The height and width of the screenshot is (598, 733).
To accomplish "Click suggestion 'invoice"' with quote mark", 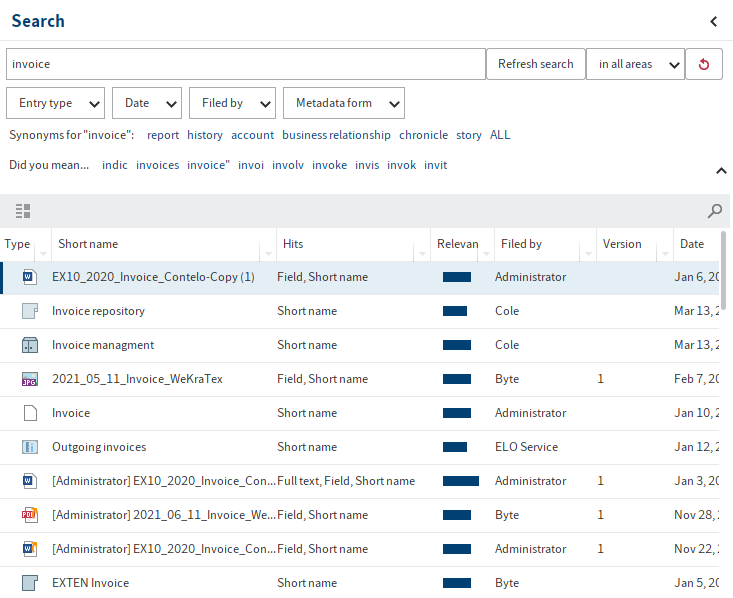I will click(208, 165).
